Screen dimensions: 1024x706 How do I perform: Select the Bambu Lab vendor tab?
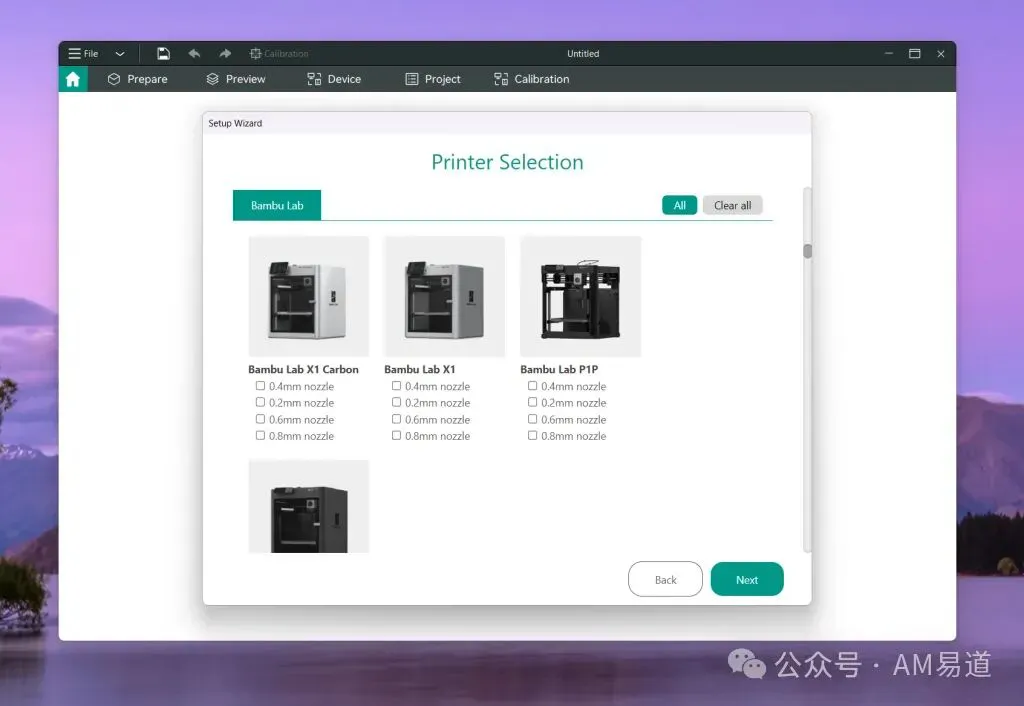277,205
